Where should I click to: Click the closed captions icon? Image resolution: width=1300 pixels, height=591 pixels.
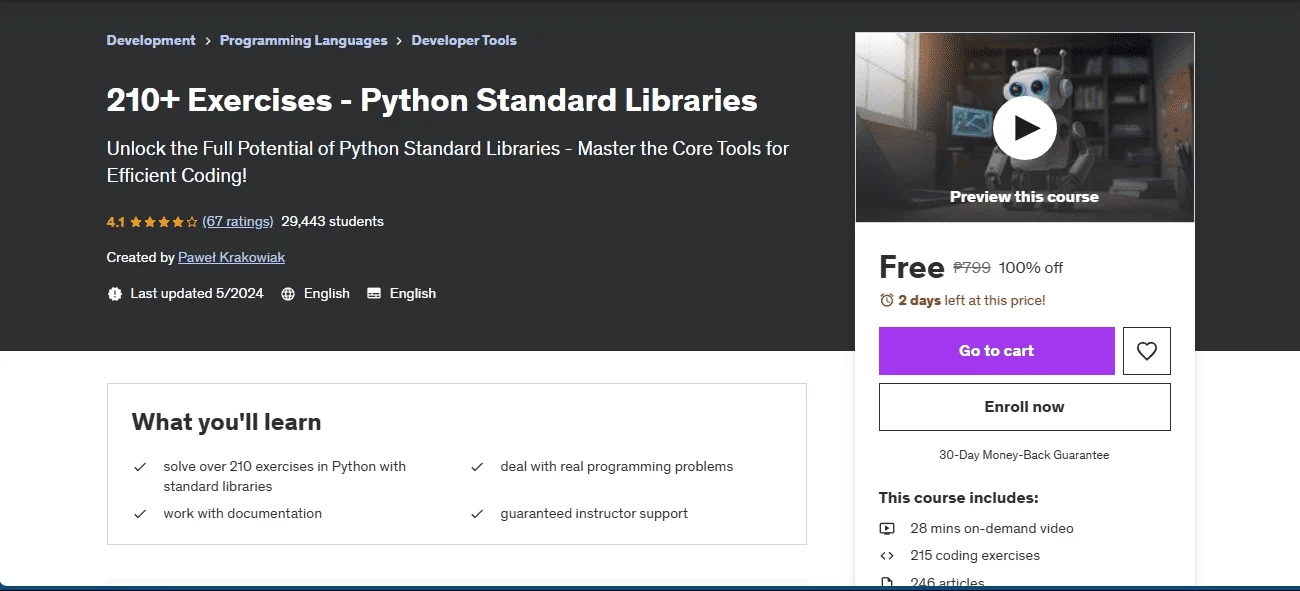pyautogui.click(x=374, y=294)
